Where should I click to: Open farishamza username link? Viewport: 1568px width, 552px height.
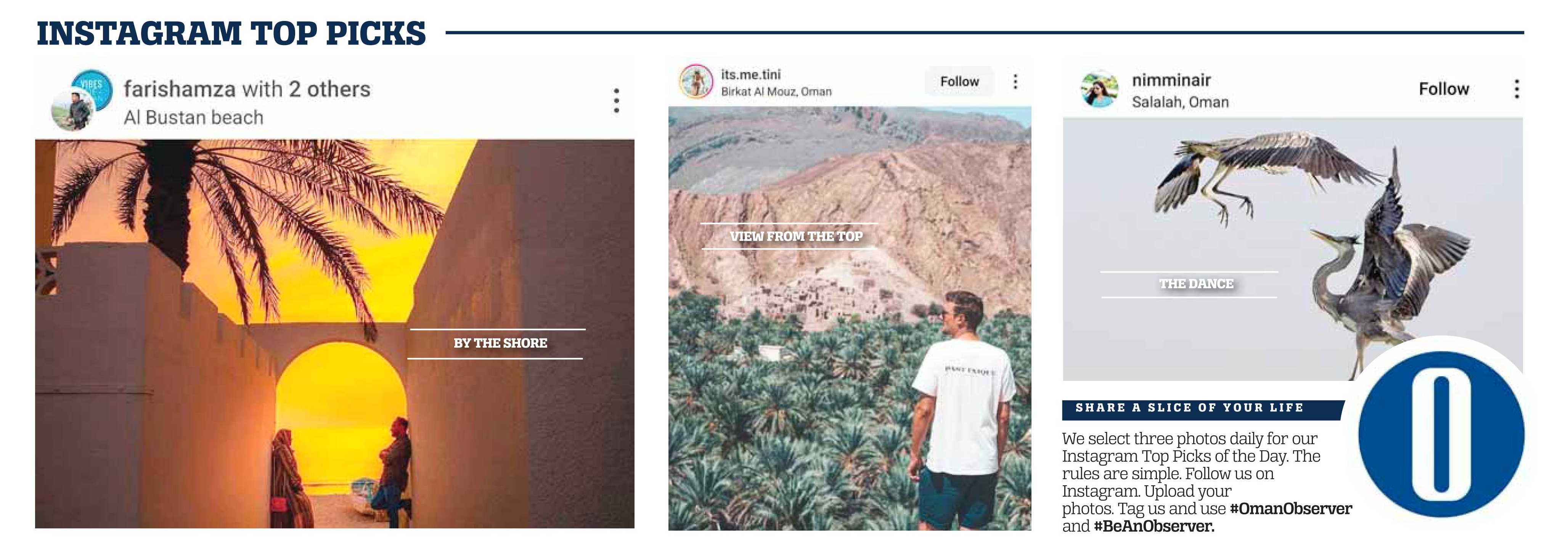[x=180, y=89]
